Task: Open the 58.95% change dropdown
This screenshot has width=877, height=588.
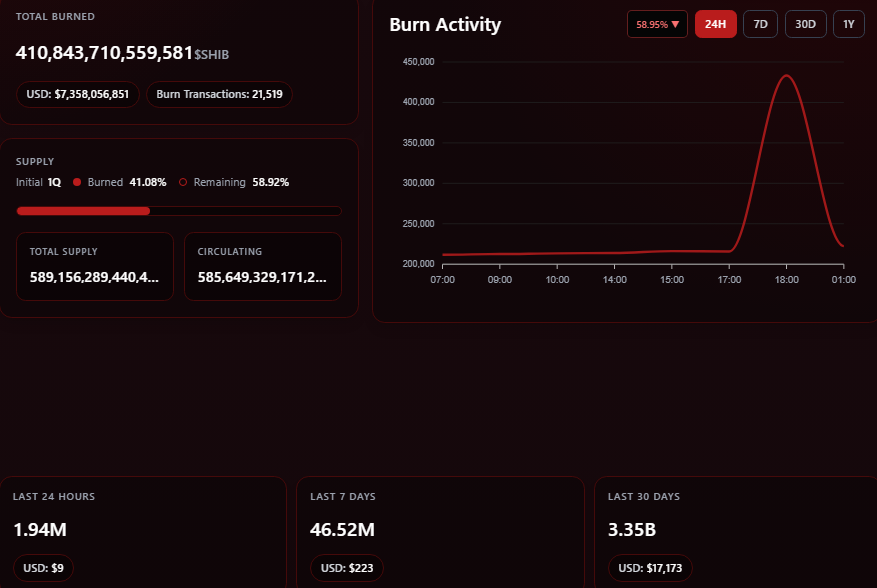Action: (x=657, y=25)
